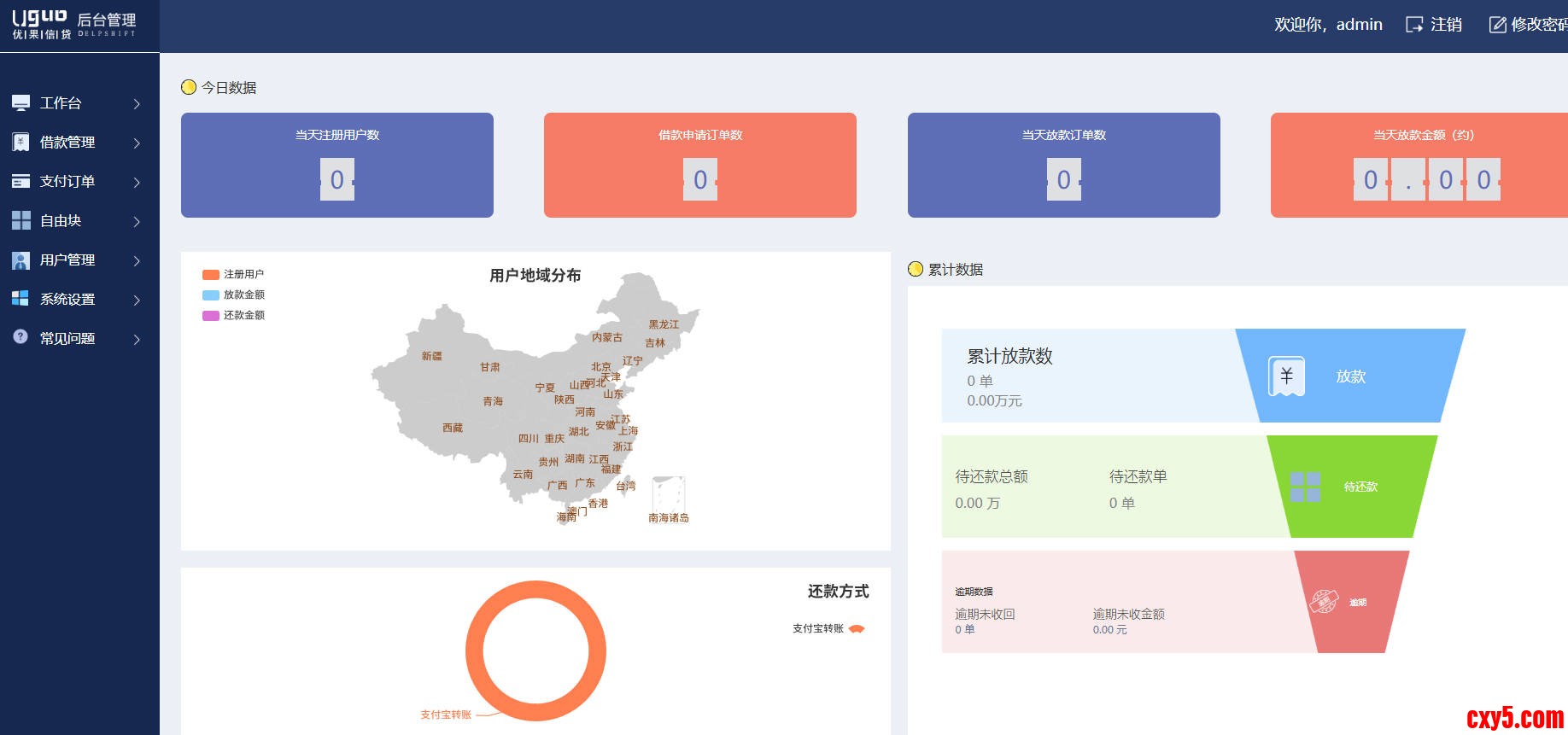Expand the 工作台 menu chevron
1568x735 pixels.
[x=137, y=104]
